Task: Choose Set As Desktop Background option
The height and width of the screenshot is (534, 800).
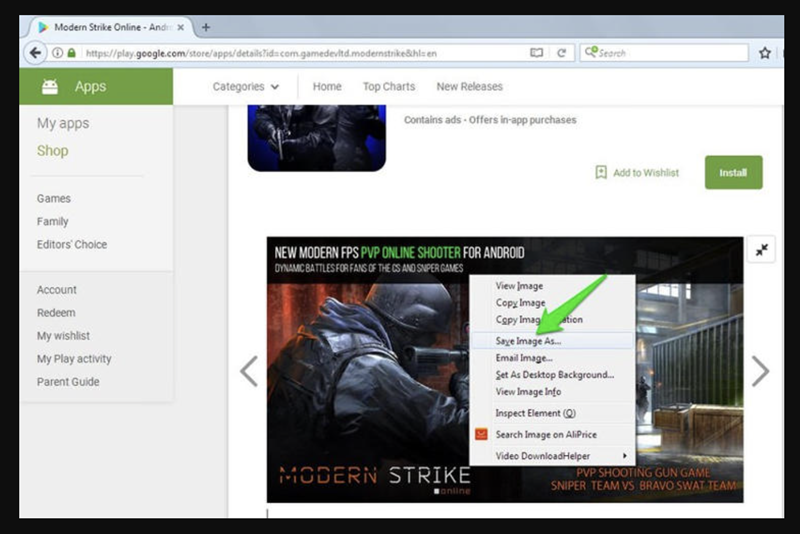Action: tap(554, 374)
